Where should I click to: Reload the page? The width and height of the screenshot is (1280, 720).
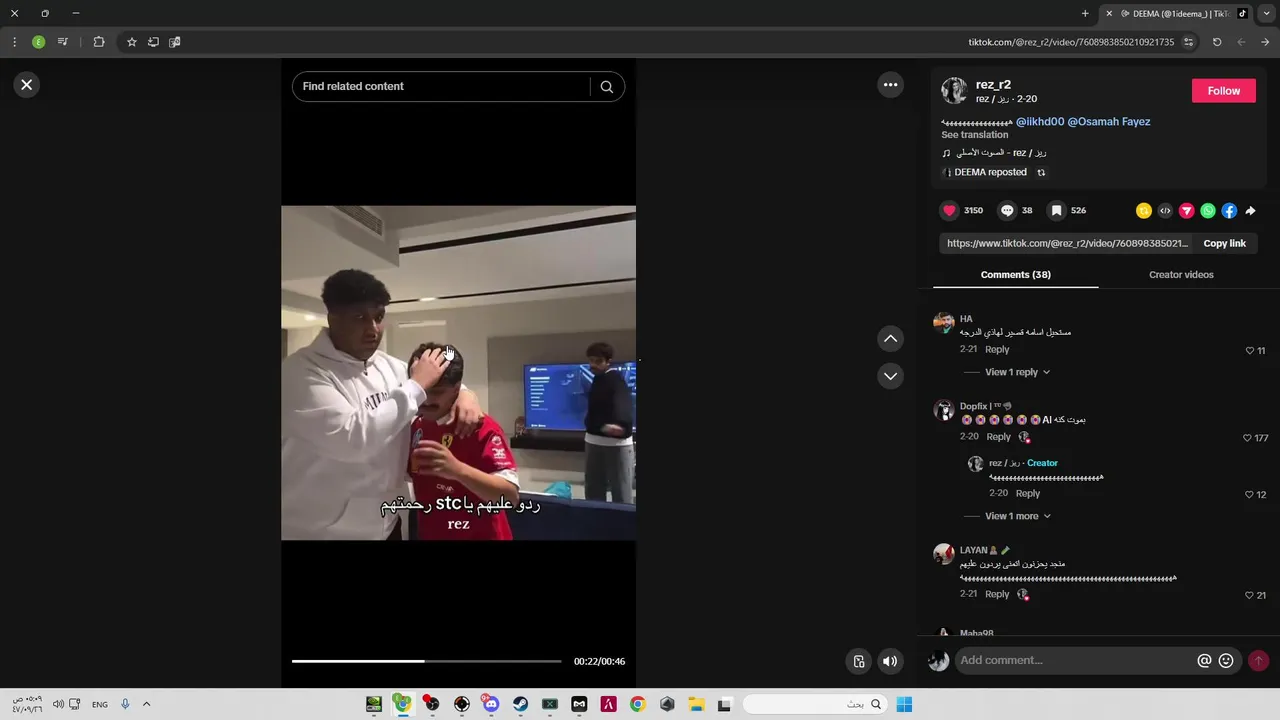point(1217,42)
